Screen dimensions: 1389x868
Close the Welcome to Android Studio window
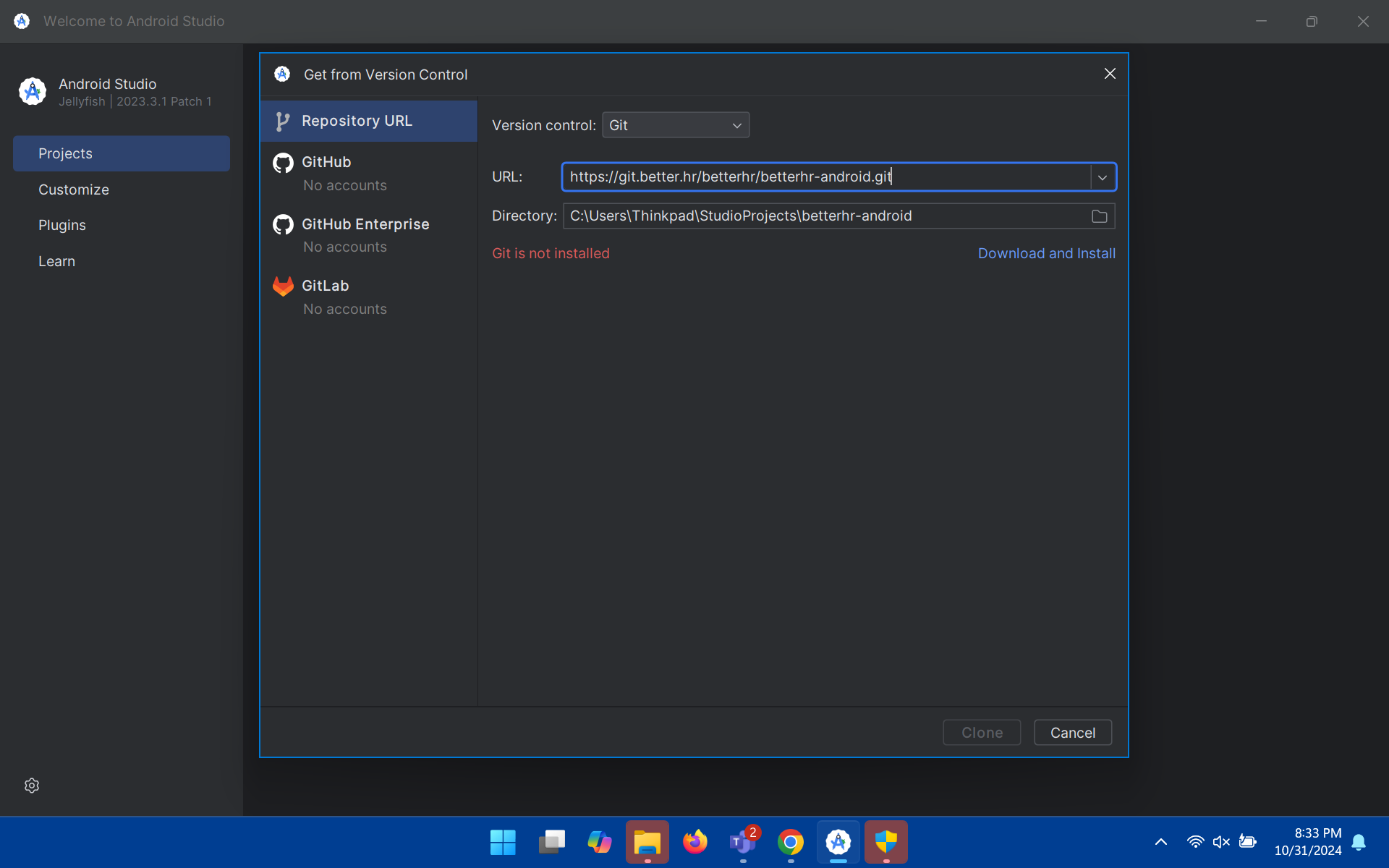pos(1363,21)
